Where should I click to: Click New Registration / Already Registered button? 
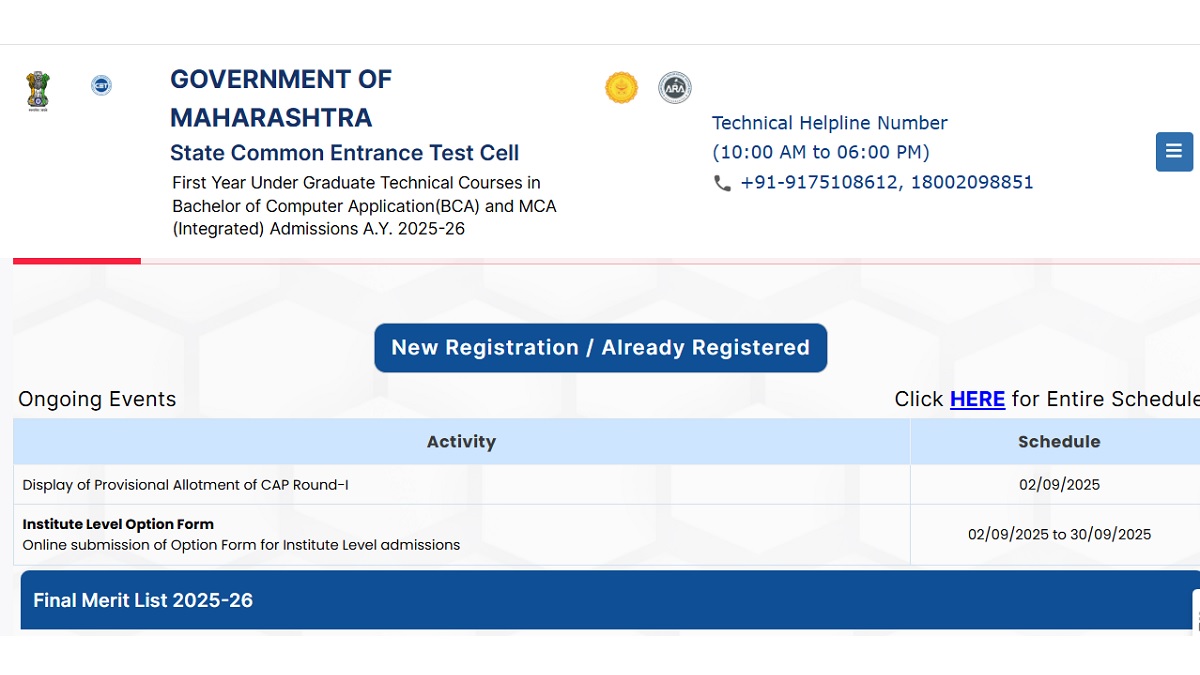tap(600, 348)
